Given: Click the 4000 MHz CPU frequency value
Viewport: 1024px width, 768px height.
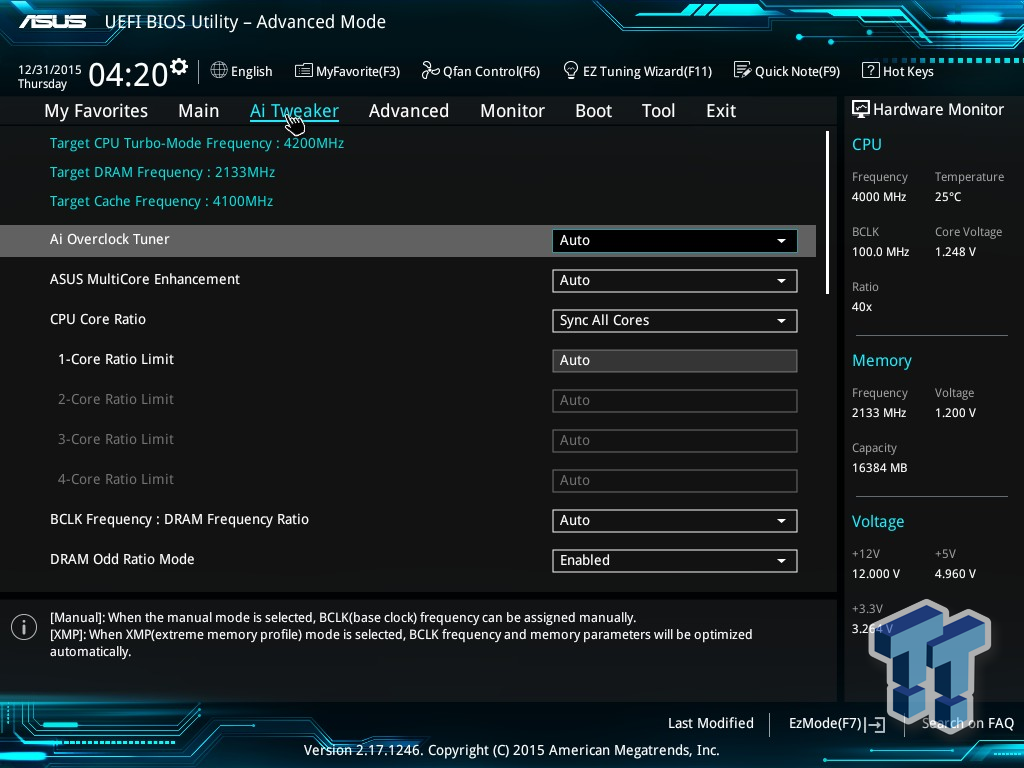Looking at the screenshot, I should (879, 197).
